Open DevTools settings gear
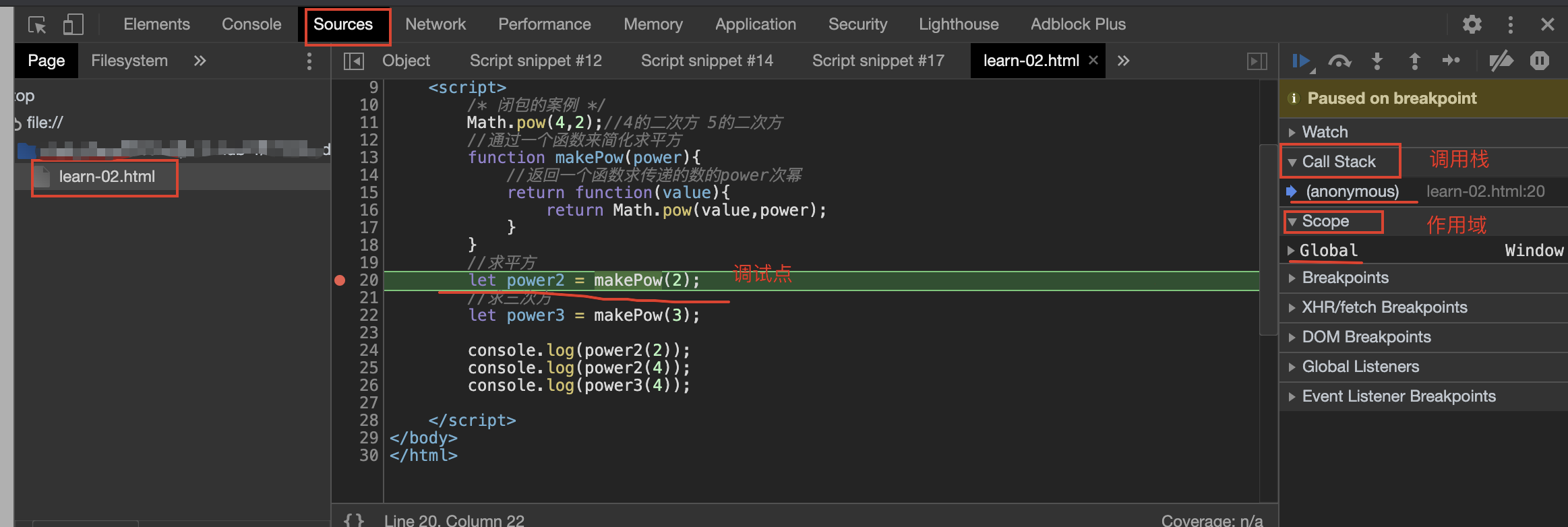Image resolution: width=1568 pixels, height=527 pixels. (1472, 25)
